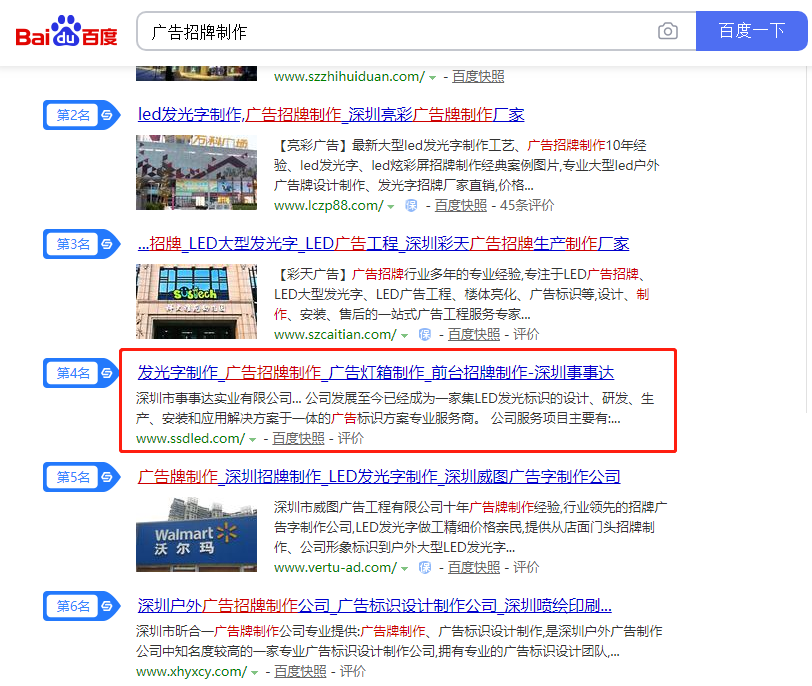Image resolution: width=812 pixels, height=686 pixels.
Task: Open the 深圳户外广告招牌制作公司 result title
Action: [374, 605]
